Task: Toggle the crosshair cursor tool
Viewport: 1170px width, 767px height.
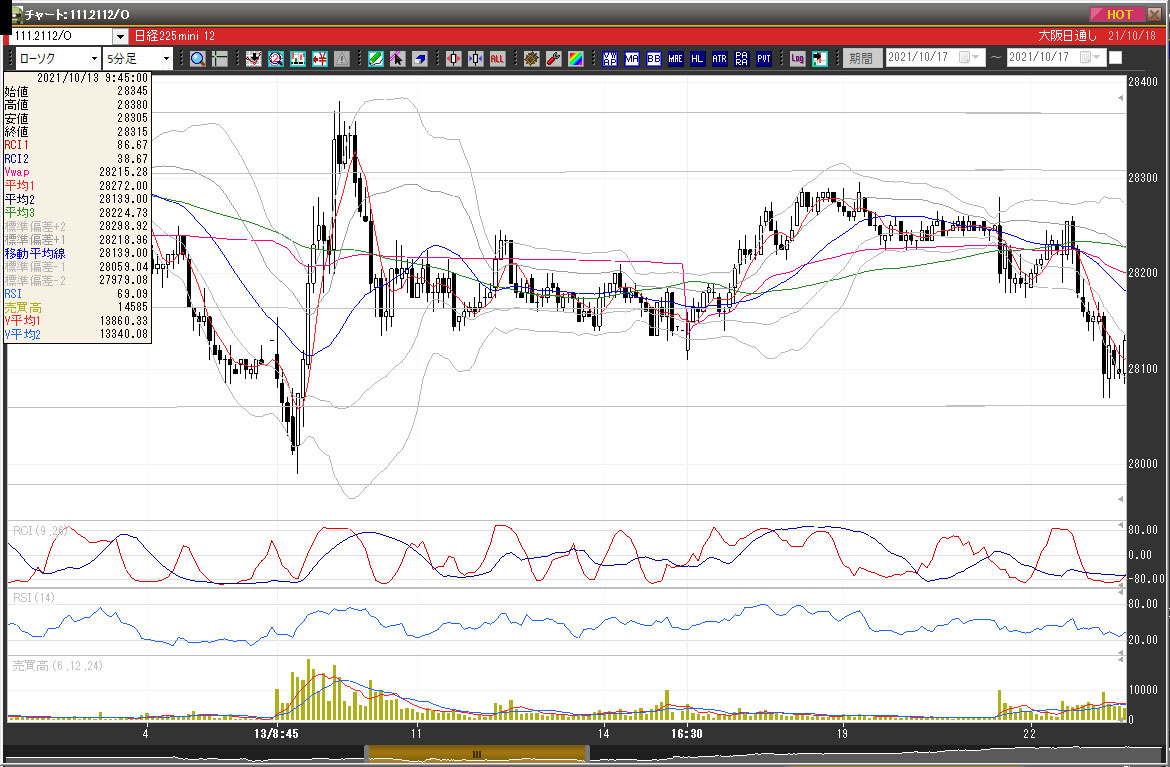Action: (220, 59)
